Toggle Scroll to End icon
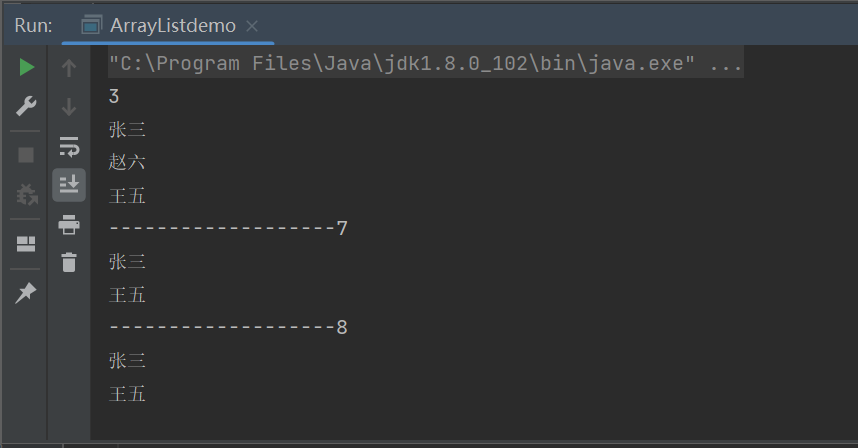 pyautogui.click(x=69, y=185)
